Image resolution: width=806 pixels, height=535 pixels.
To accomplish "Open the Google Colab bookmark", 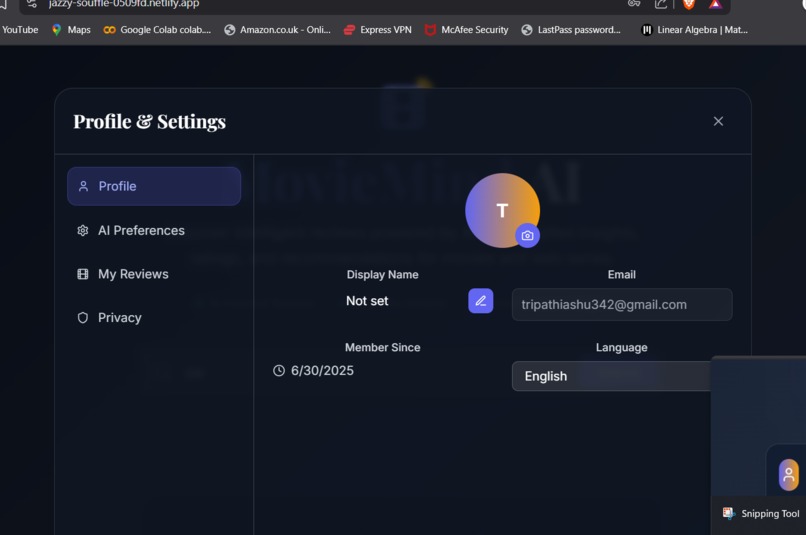I will (x=157, y=30).
